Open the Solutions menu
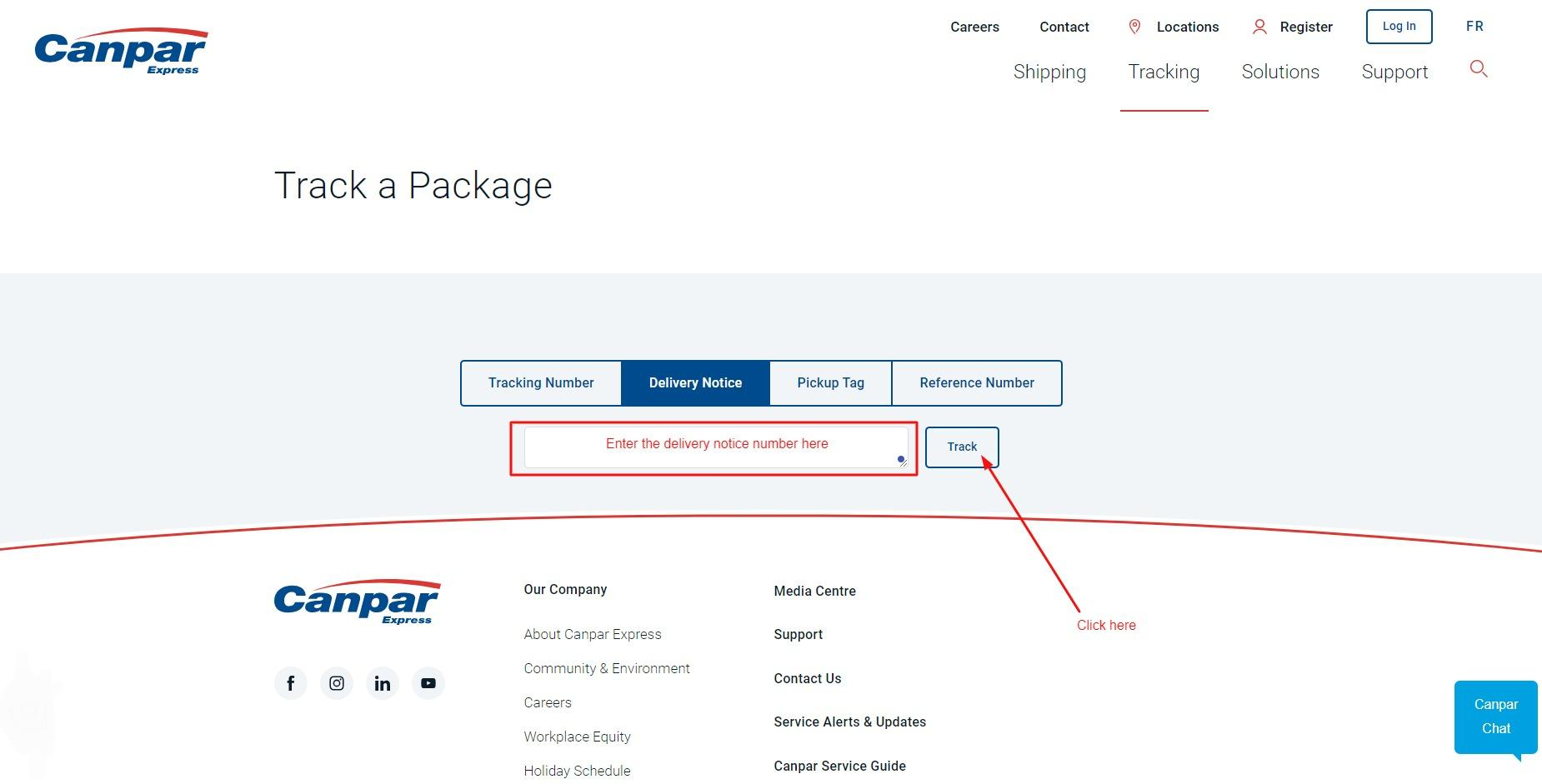This screenshot has height=784, width=1542. pyautogui.click(x=1280, y=72)
